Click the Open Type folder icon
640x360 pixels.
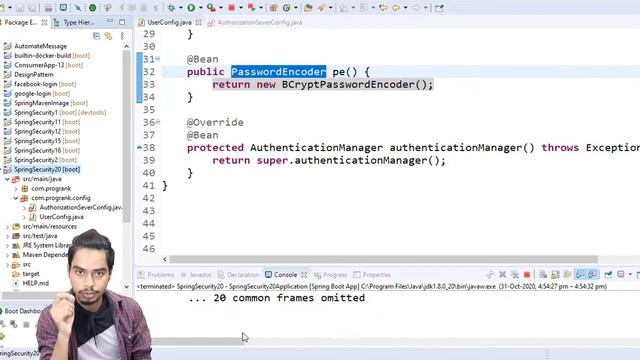coord(308,8)
